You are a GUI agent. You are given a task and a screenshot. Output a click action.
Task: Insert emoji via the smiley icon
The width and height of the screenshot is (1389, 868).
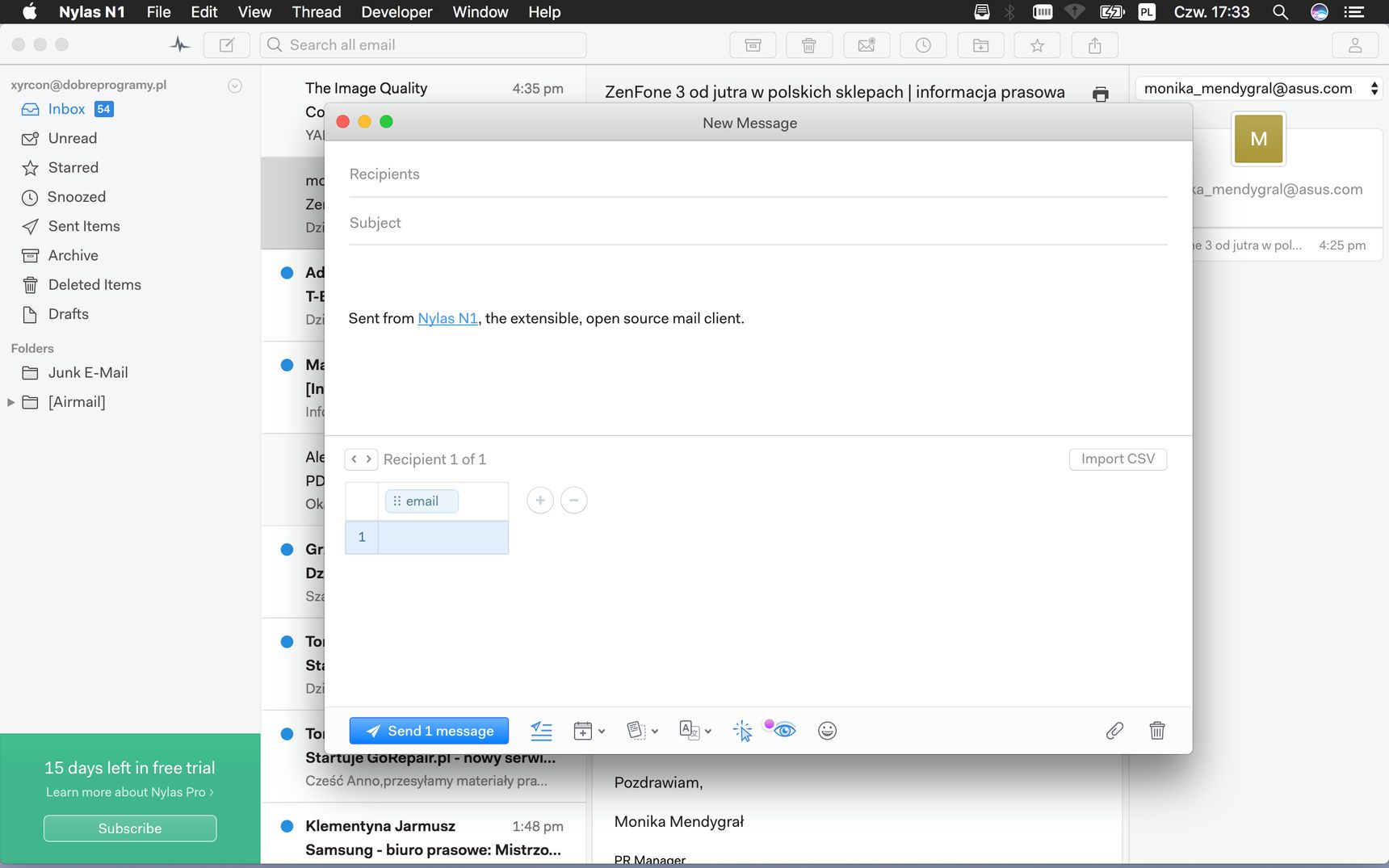tap(827, 731)
